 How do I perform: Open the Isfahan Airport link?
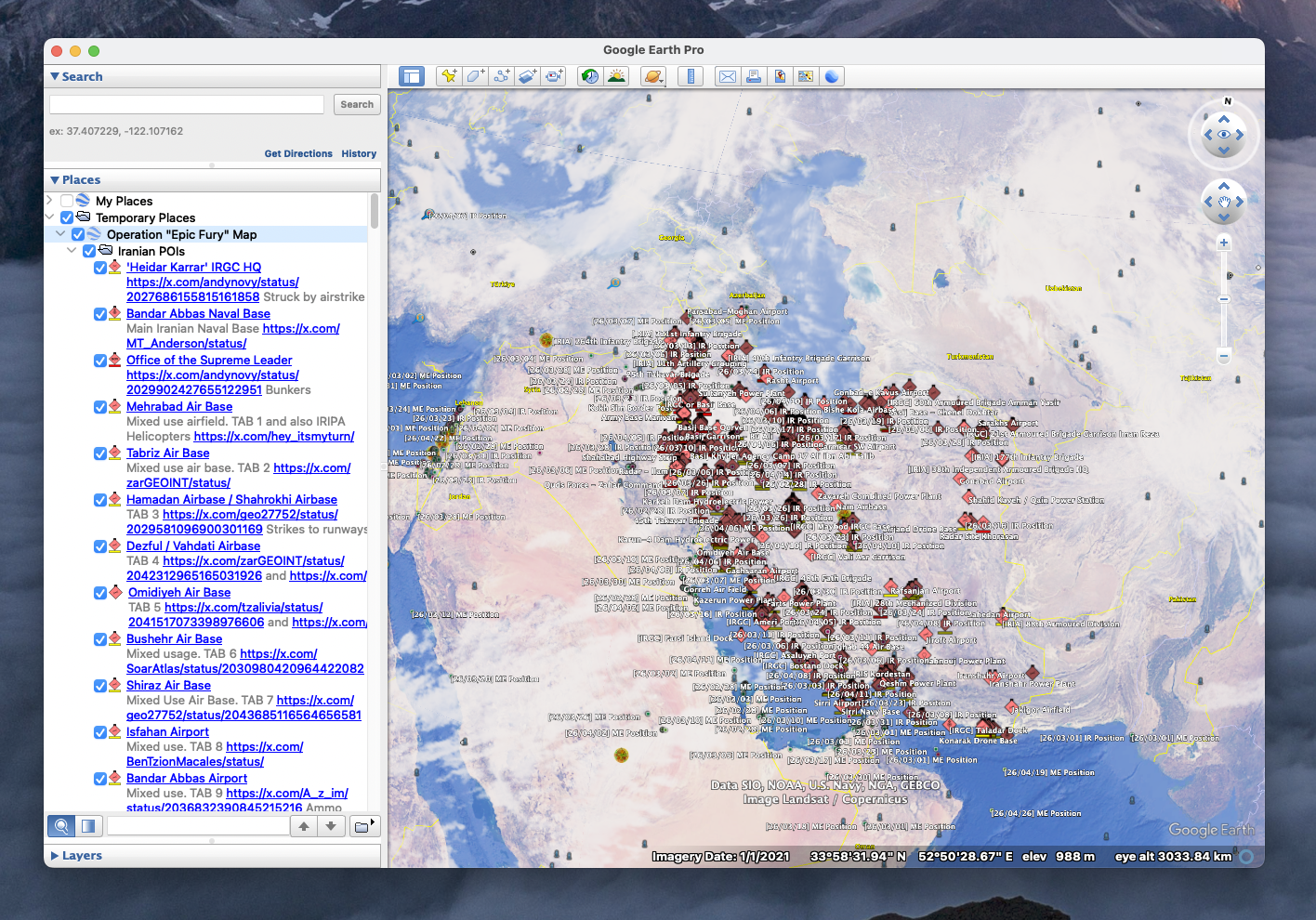point(167,732)
